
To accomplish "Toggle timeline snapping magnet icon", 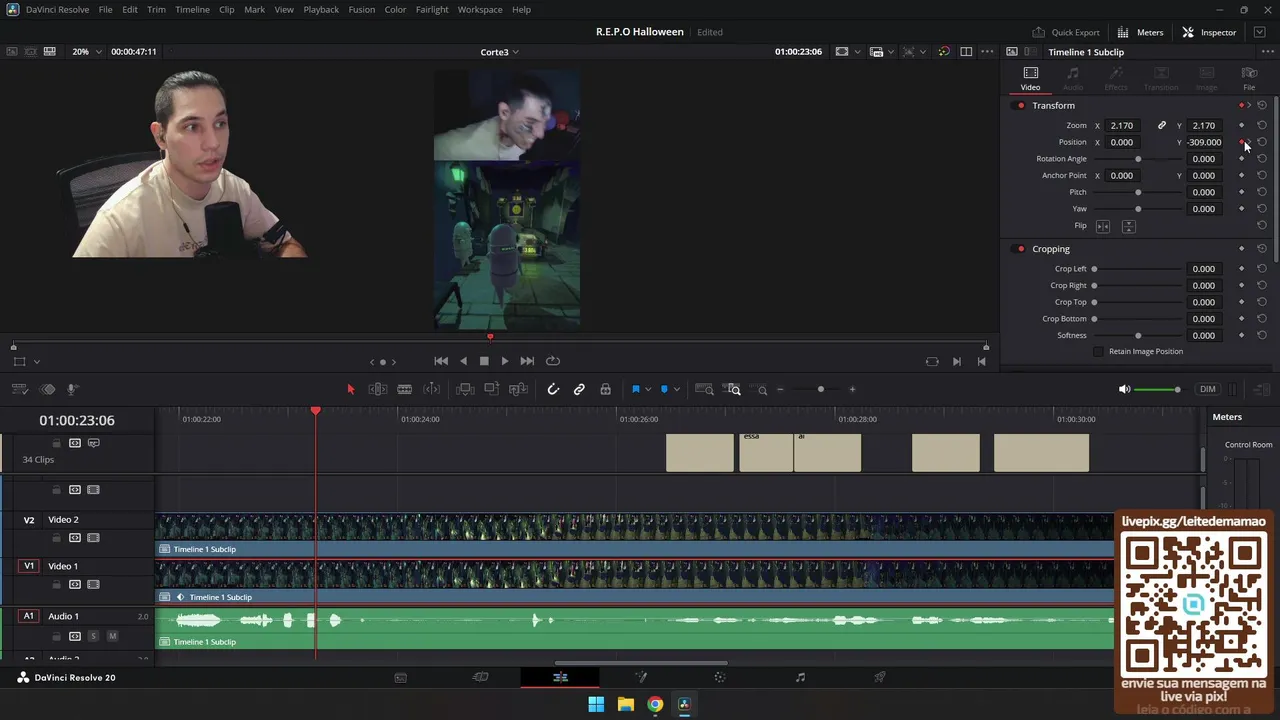I will click(x=553, y=389).
